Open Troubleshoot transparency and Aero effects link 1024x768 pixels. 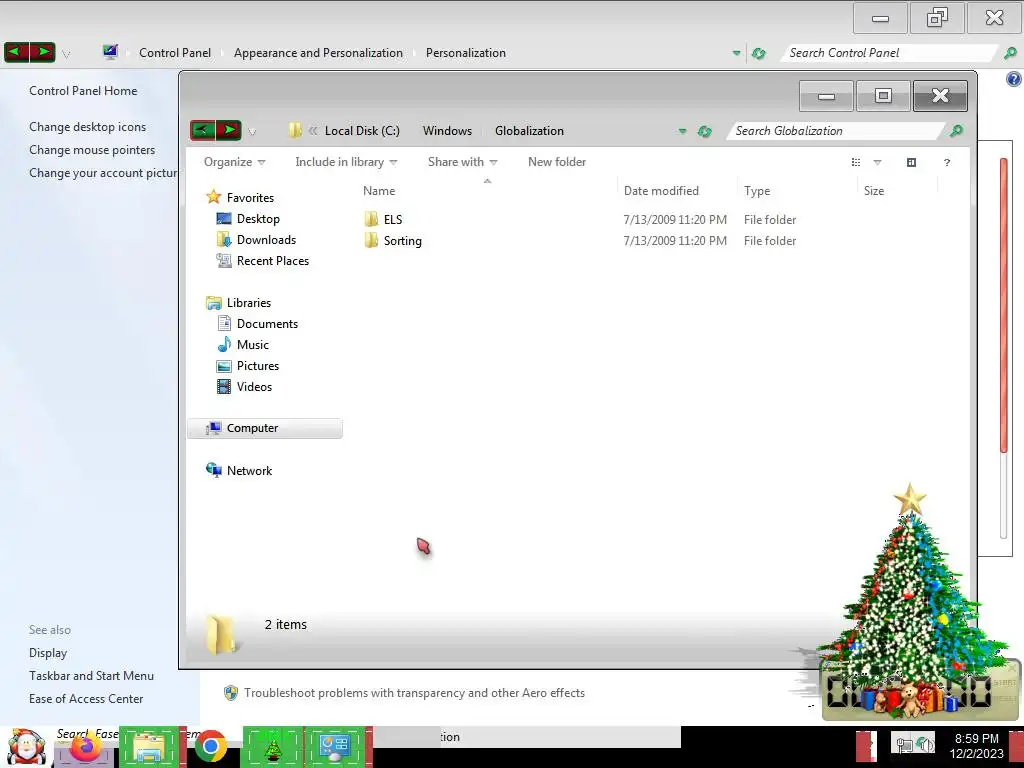coord(414,693)
